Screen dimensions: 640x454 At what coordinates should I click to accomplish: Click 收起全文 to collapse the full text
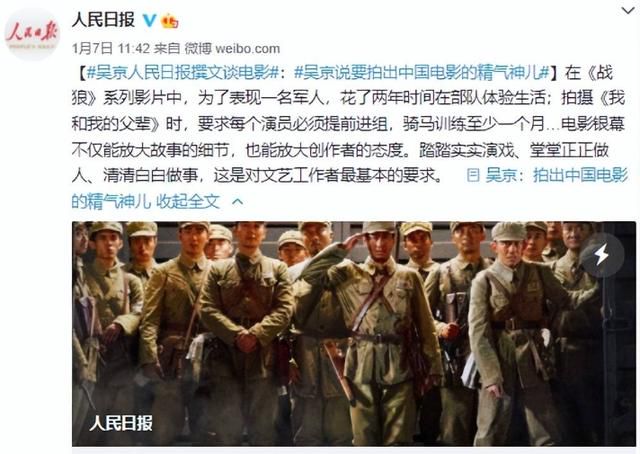[x=188, y=201]
